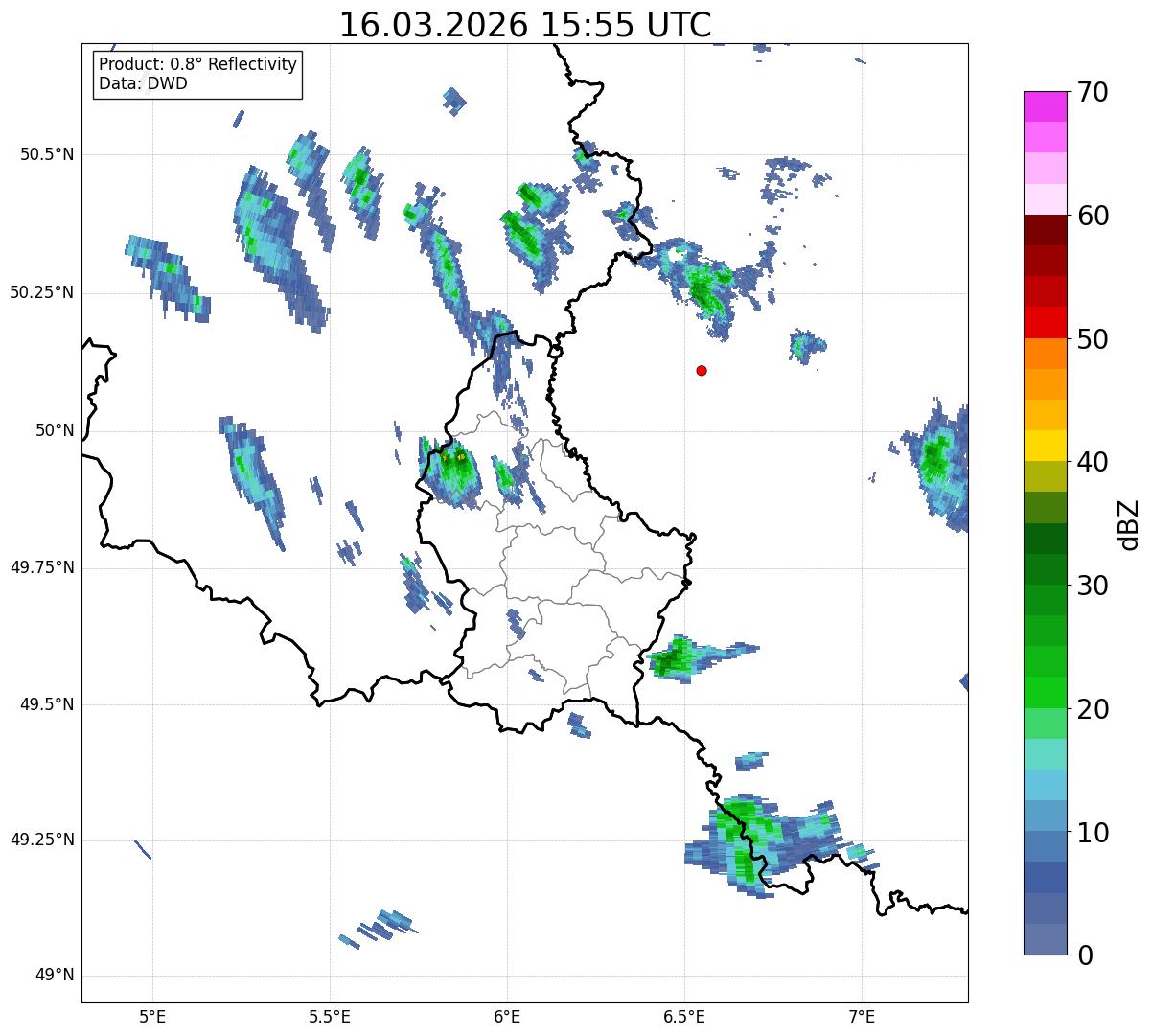The height and width of the screenshot is (1036, 1152).
Task: Click the colorbar tick label 50
Action: point(1094,339)
